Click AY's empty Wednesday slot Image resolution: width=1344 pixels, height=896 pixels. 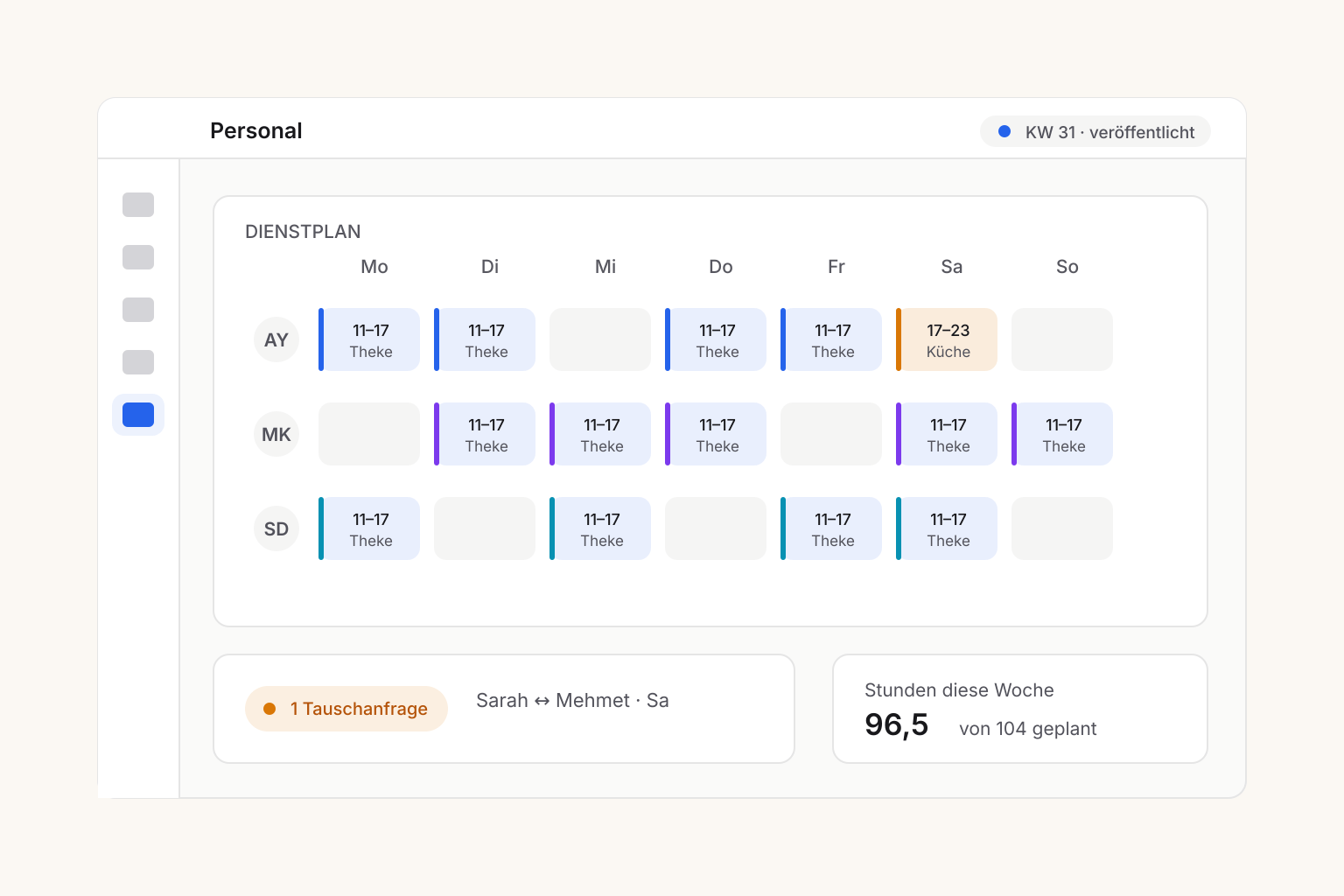tap(600, 339)
